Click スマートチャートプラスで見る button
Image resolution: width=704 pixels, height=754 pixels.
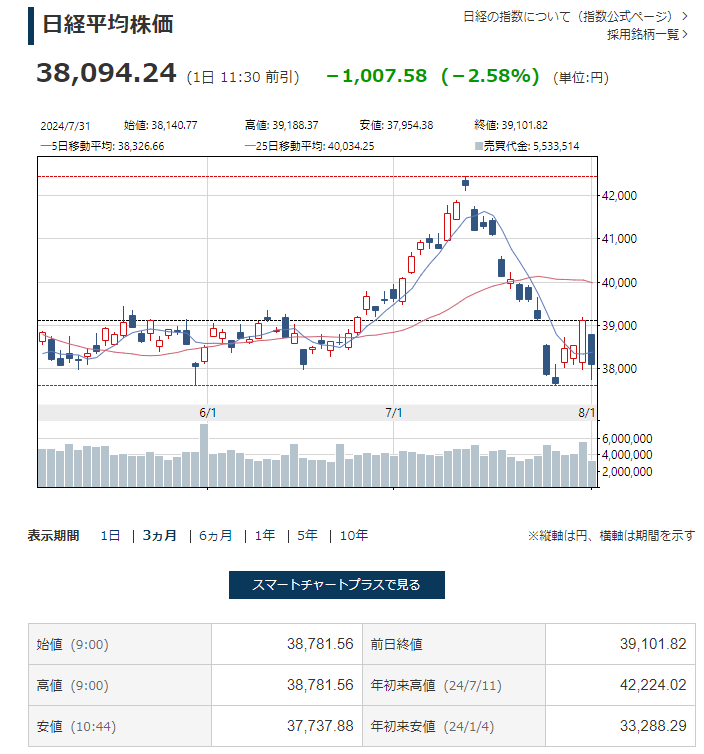[x=337, y=585]
